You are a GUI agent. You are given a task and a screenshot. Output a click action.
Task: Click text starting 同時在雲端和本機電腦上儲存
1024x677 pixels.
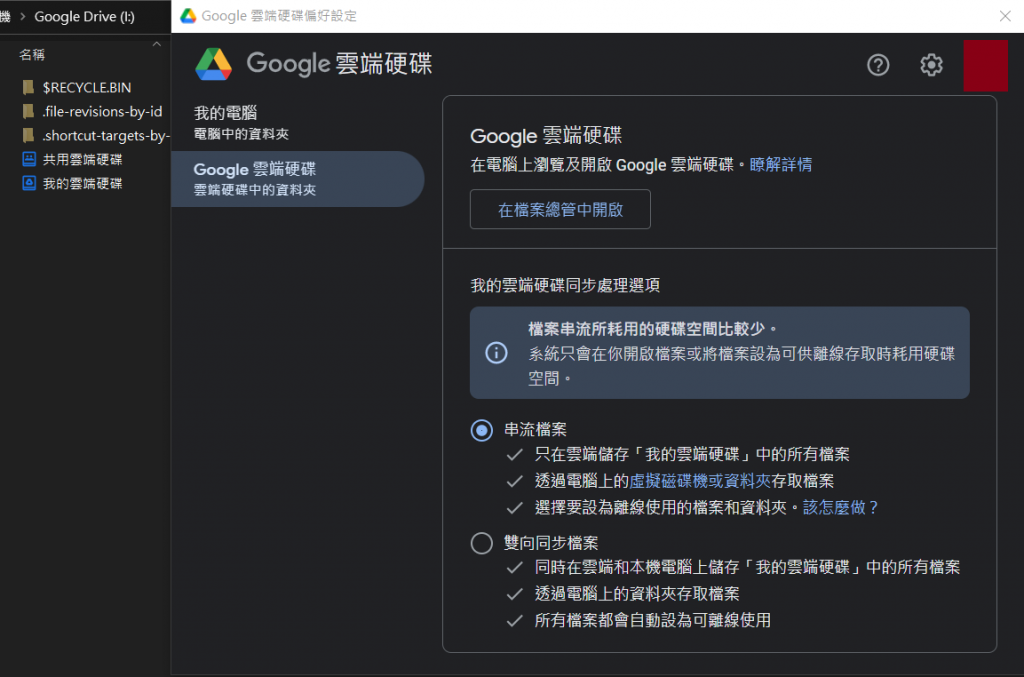tap(747, 567)
